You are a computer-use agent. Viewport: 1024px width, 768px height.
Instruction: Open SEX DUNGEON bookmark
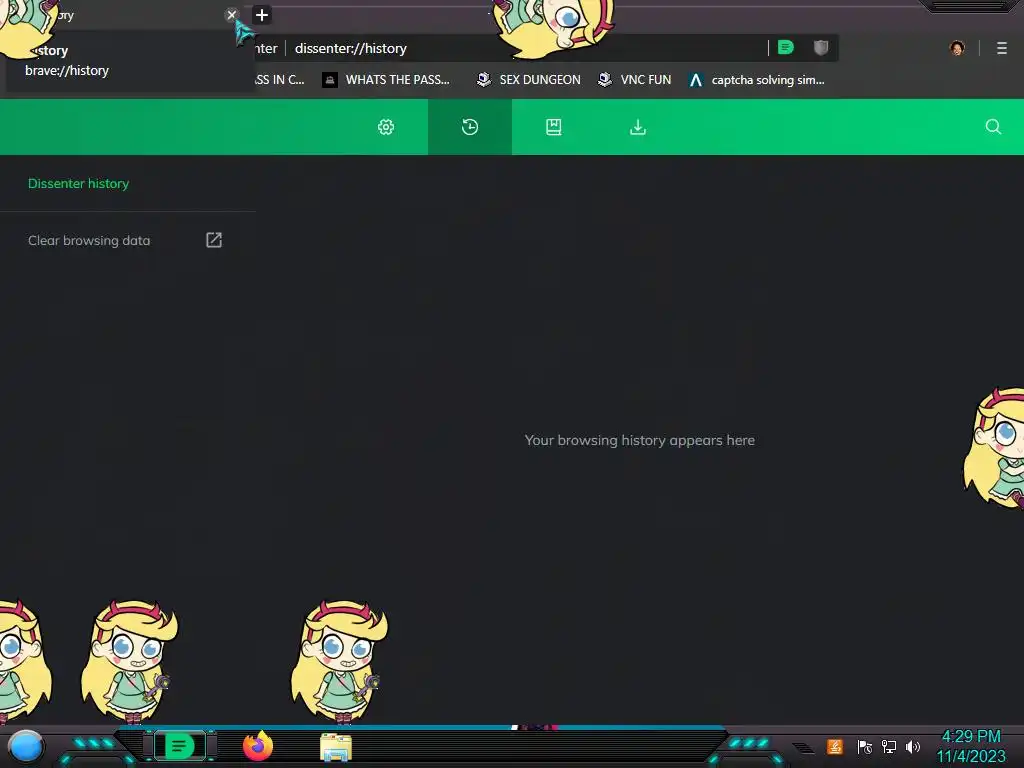[x=528, y=80]
